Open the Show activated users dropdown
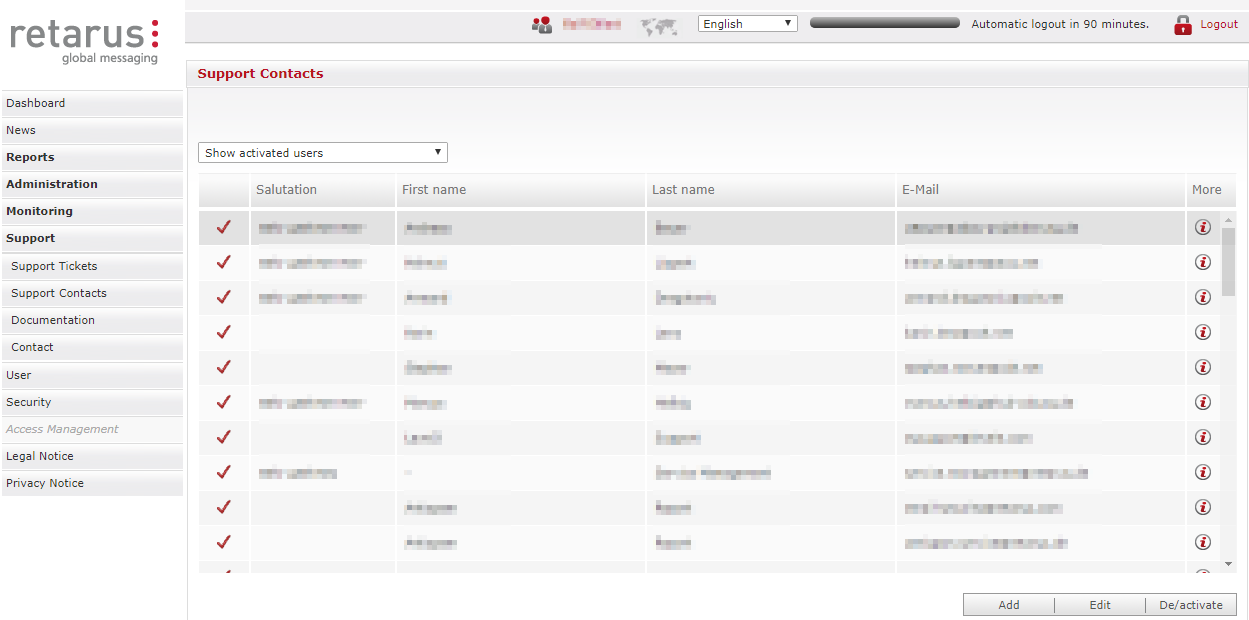This screenshot has height=620, width=1249. pyautogui.click(x=323, y=153)
